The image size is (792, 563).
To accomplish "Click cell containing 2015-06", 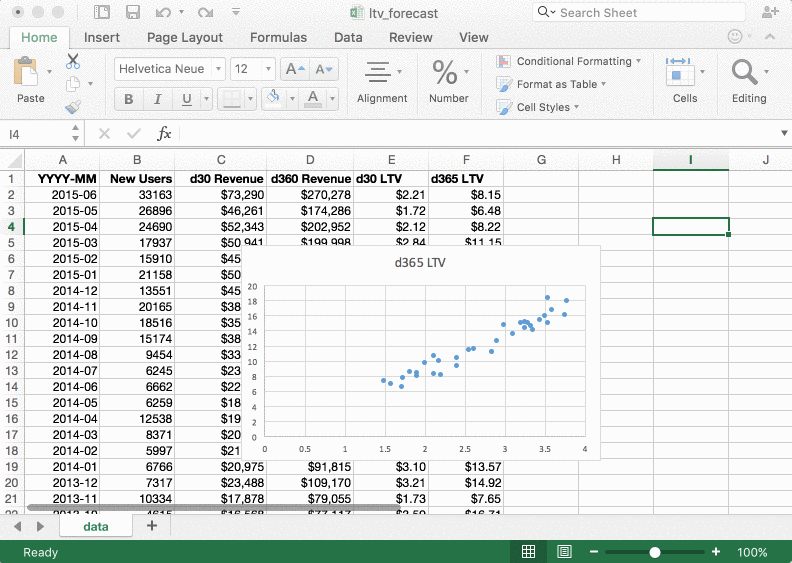I will pos(62,194).
